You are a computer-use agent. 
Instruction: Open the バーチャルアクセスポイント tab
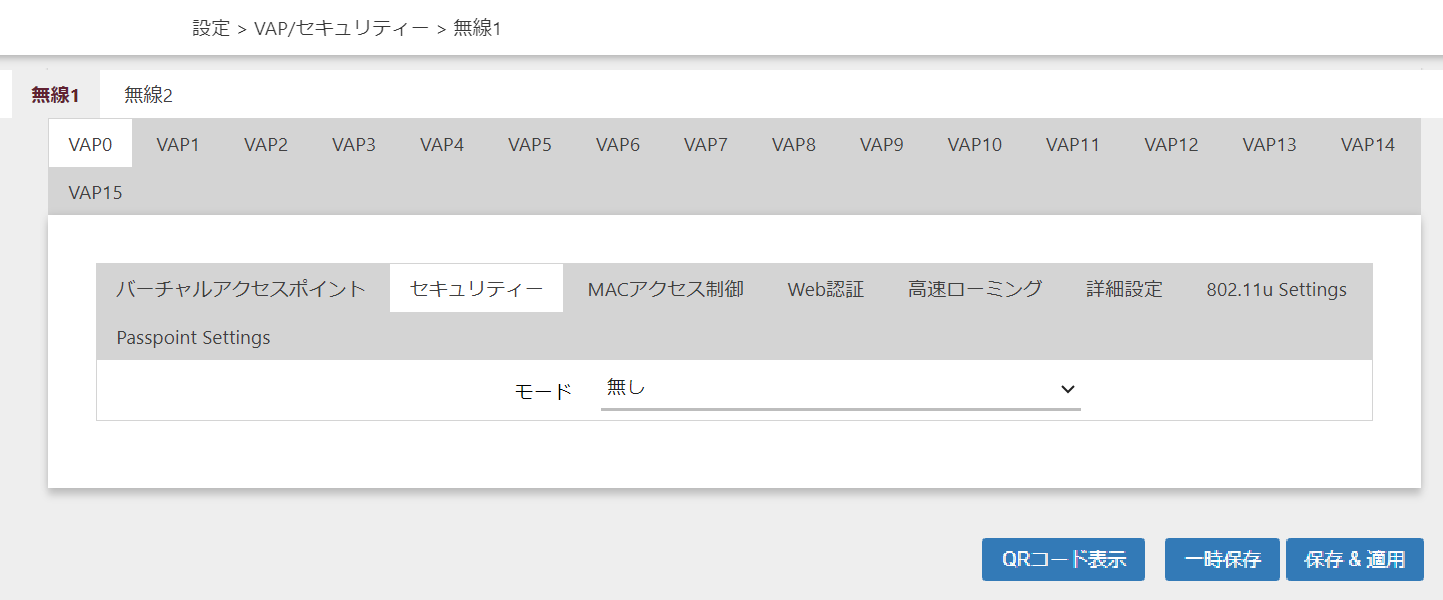click(x=241, y=289)
